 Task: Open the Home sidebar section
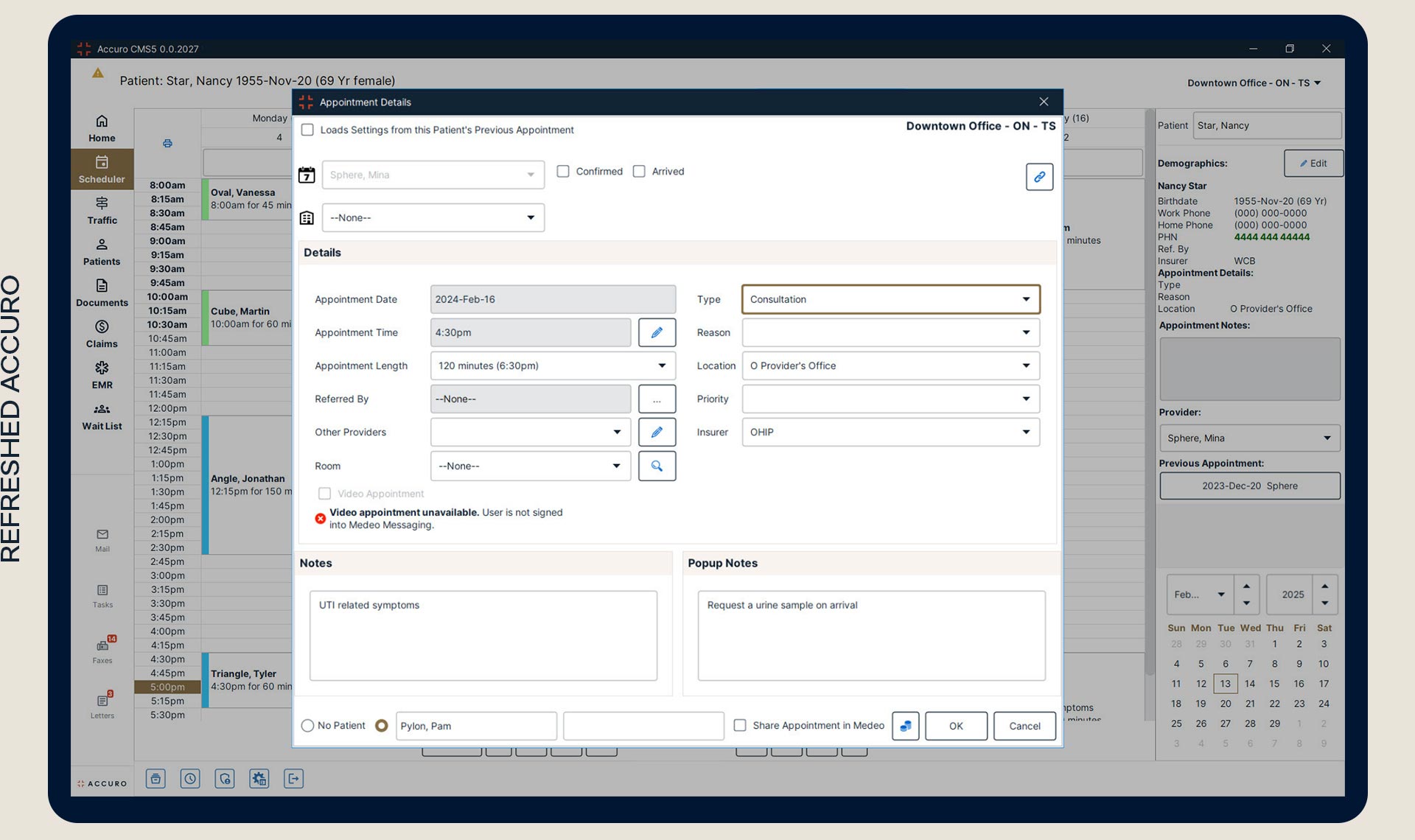point(102,128)
